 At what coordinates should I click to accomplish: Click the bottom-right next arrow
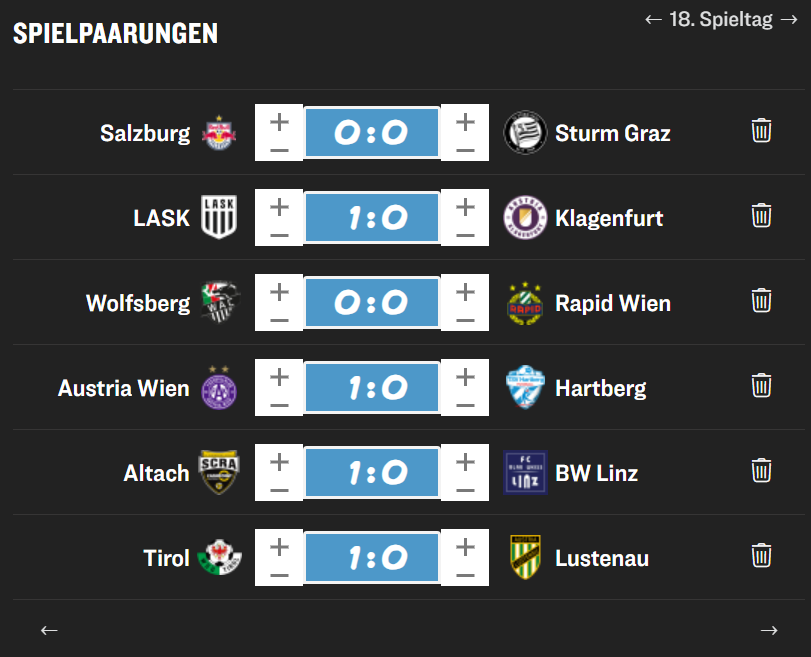tap(768, 630)
